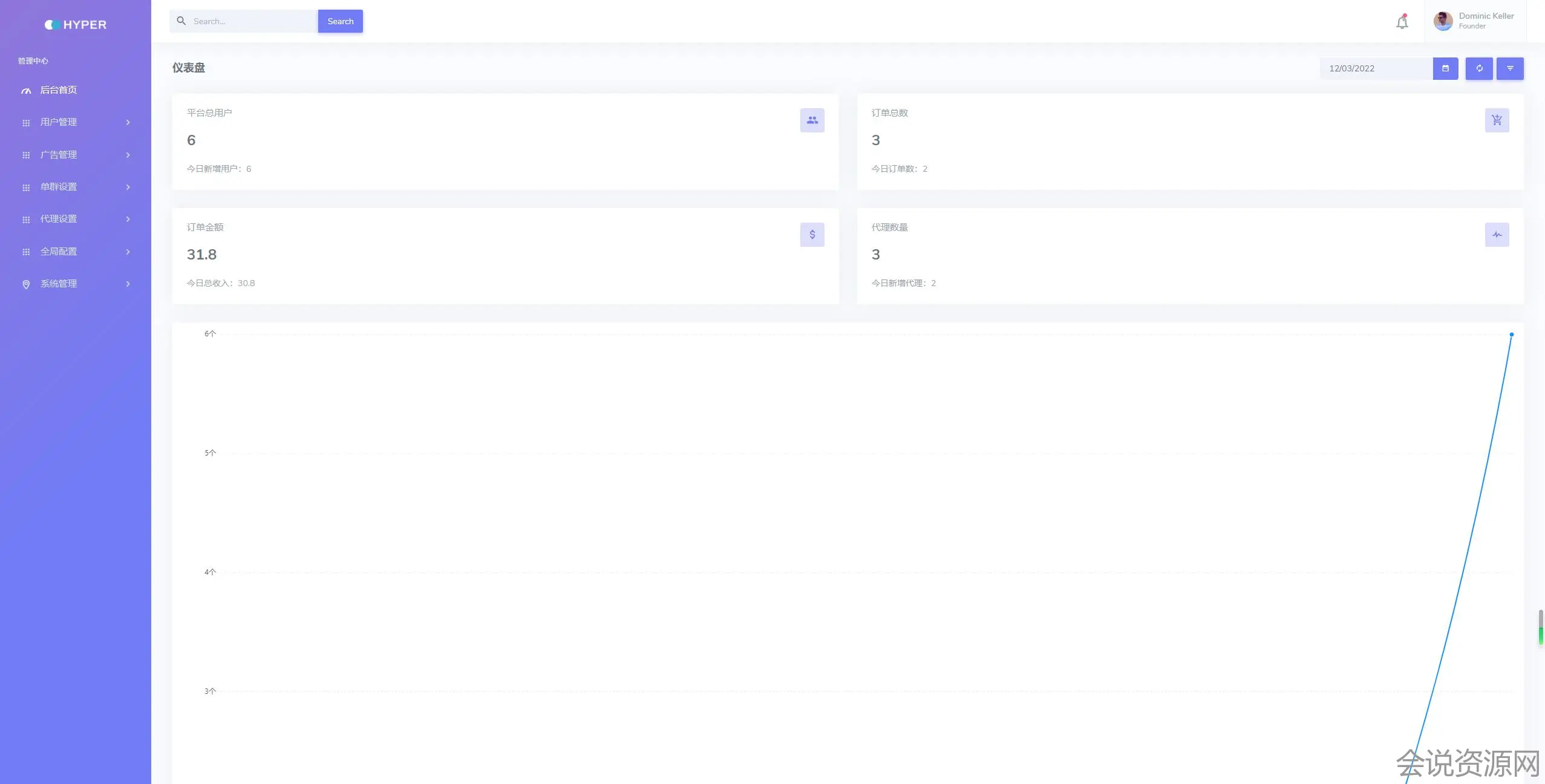Expand the 代理设置 submenu
The width and height of the screenshot is (1545, 784).
[59, 219]
